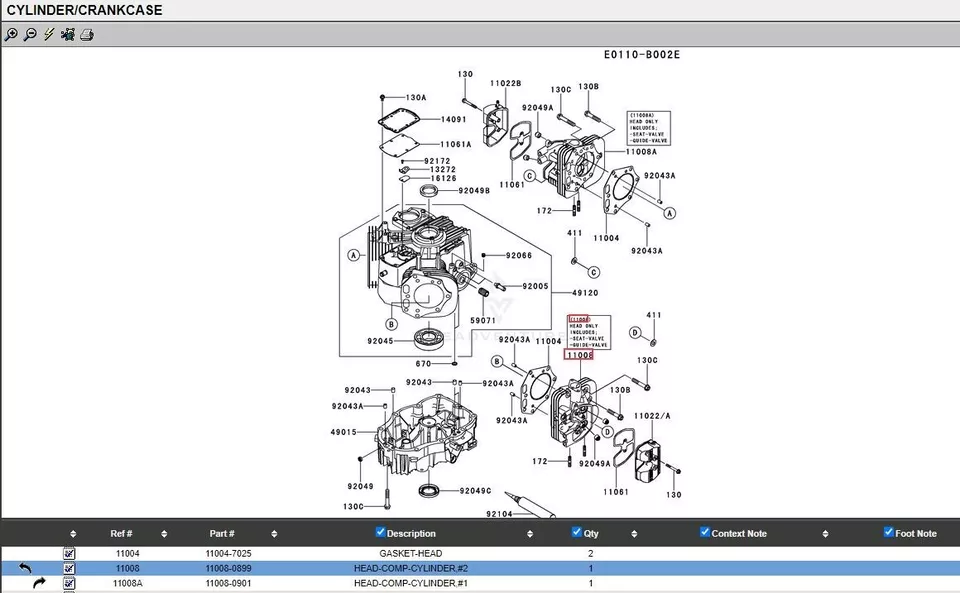The image size is (960, 593).
Task: Click the checkbox icon beside part 11004-7025
Action: tap(69, 553)
